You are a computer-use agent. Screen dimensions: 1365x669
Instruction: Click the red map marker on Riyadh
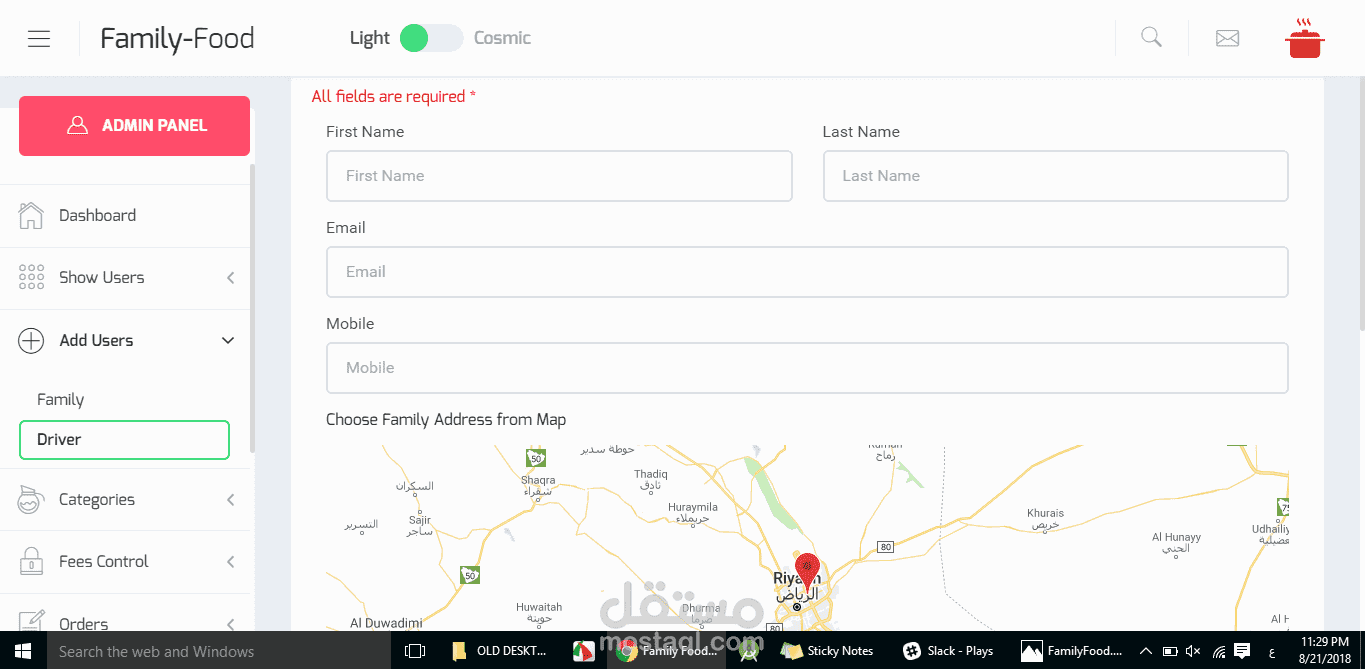807,571
